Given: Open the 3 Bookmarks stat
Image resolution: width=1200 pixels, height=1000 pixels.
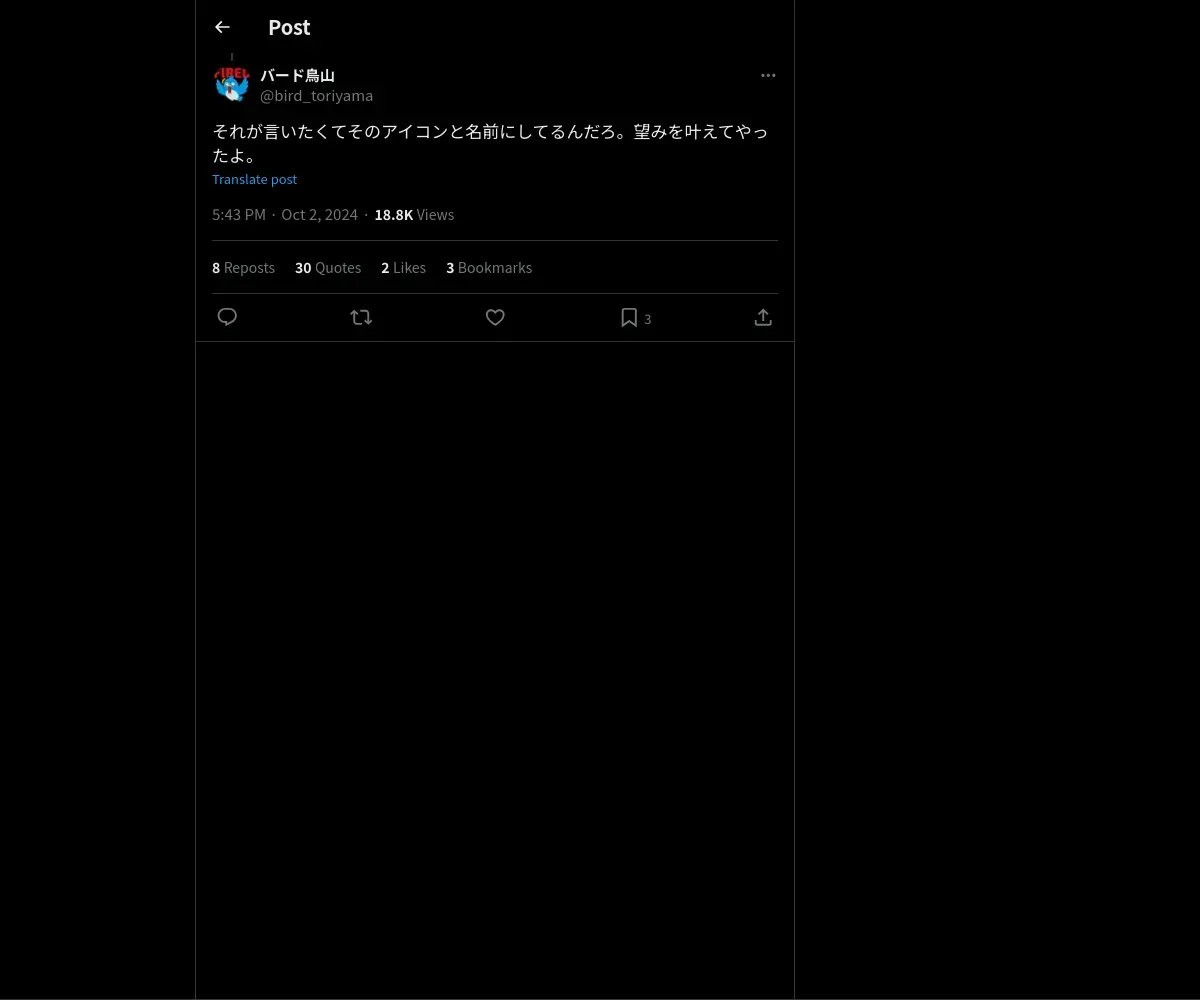Looking at the screenshot, I should [x=489, y=267].
